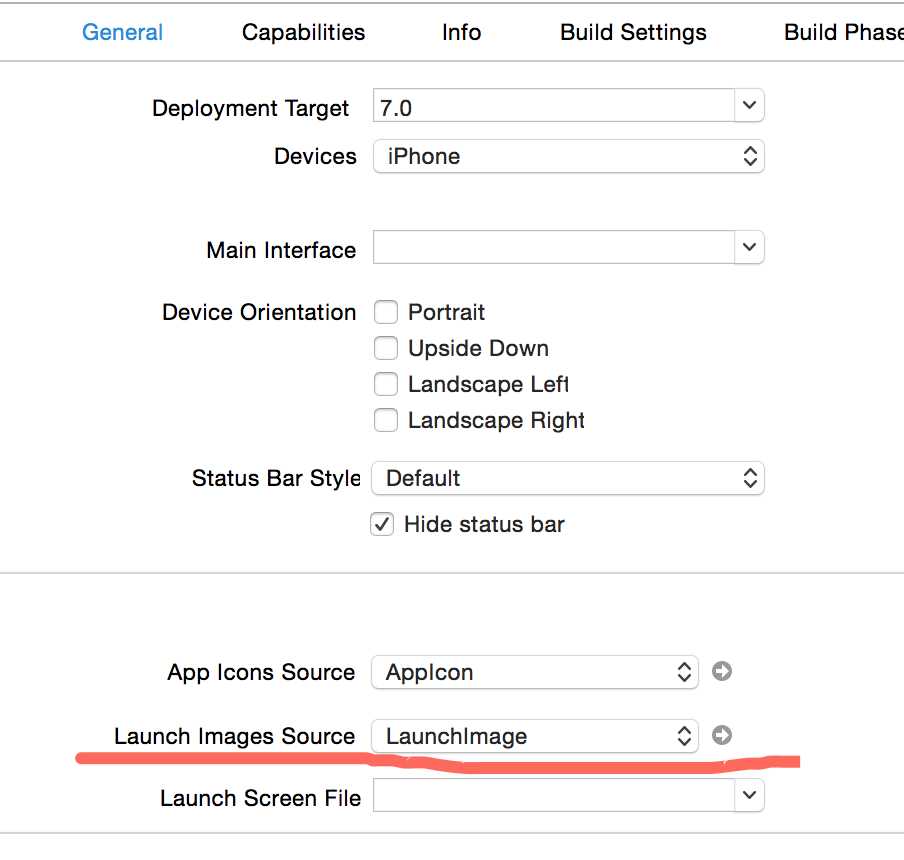Open the App Icons Source AppIcon popup
This screenshot has height=860, width=904.
coord(535,672)
